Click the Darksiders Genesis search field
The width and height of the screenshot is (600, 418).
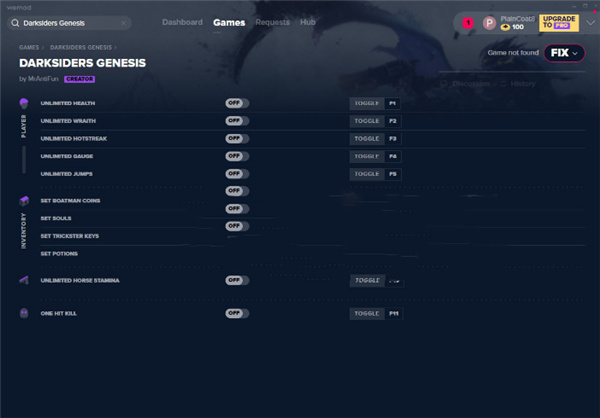tap(69, 23)
